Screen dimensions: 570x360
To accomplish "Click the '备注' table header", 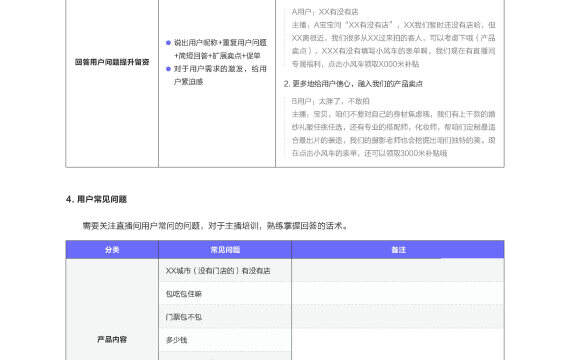I will 398,250.
